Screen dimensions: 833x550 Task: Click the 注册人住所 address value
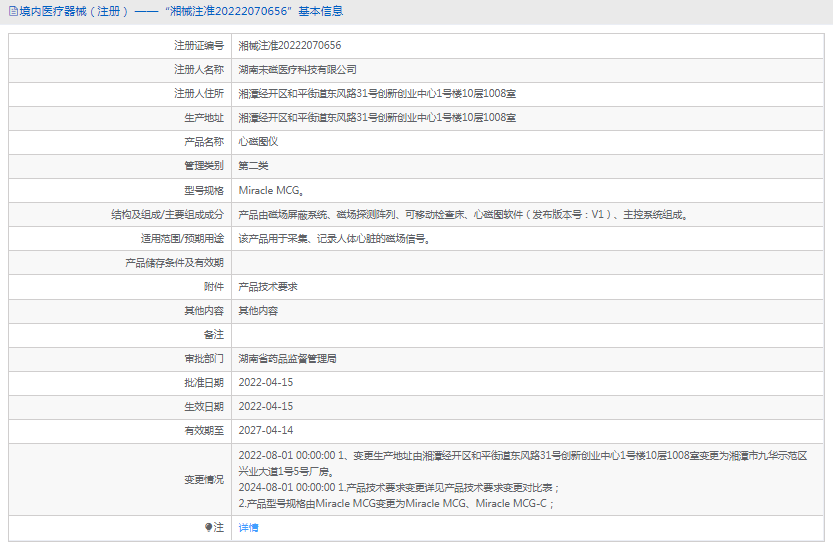377,94
